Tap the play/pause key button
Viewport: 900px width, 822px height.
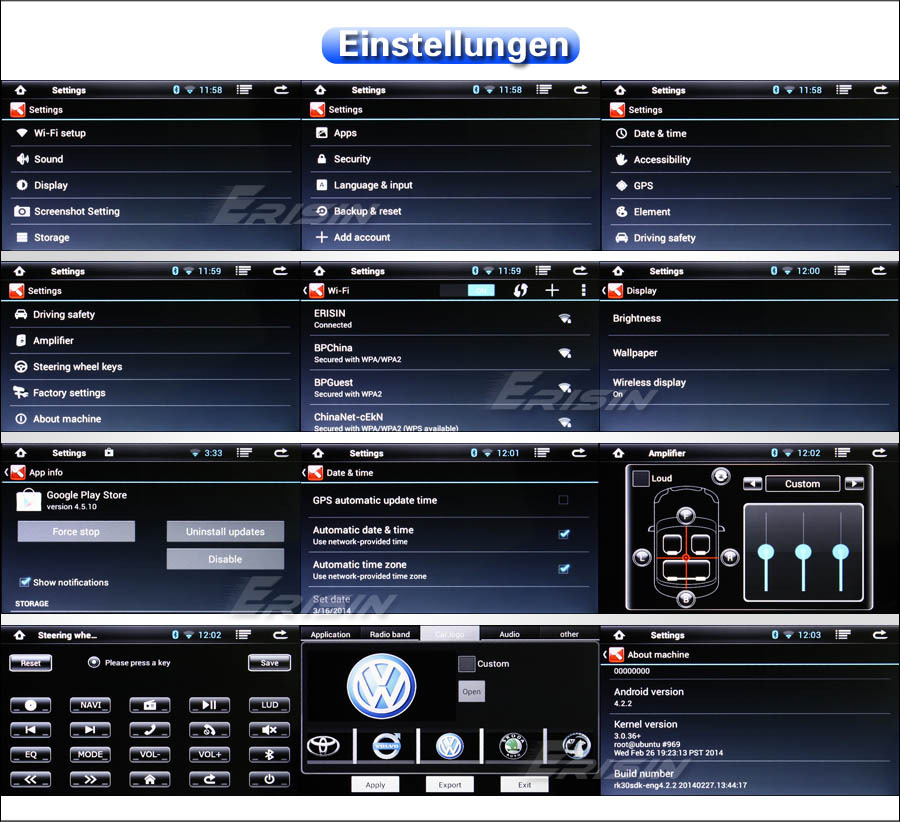pyautogui.click(x=209, y=705)
